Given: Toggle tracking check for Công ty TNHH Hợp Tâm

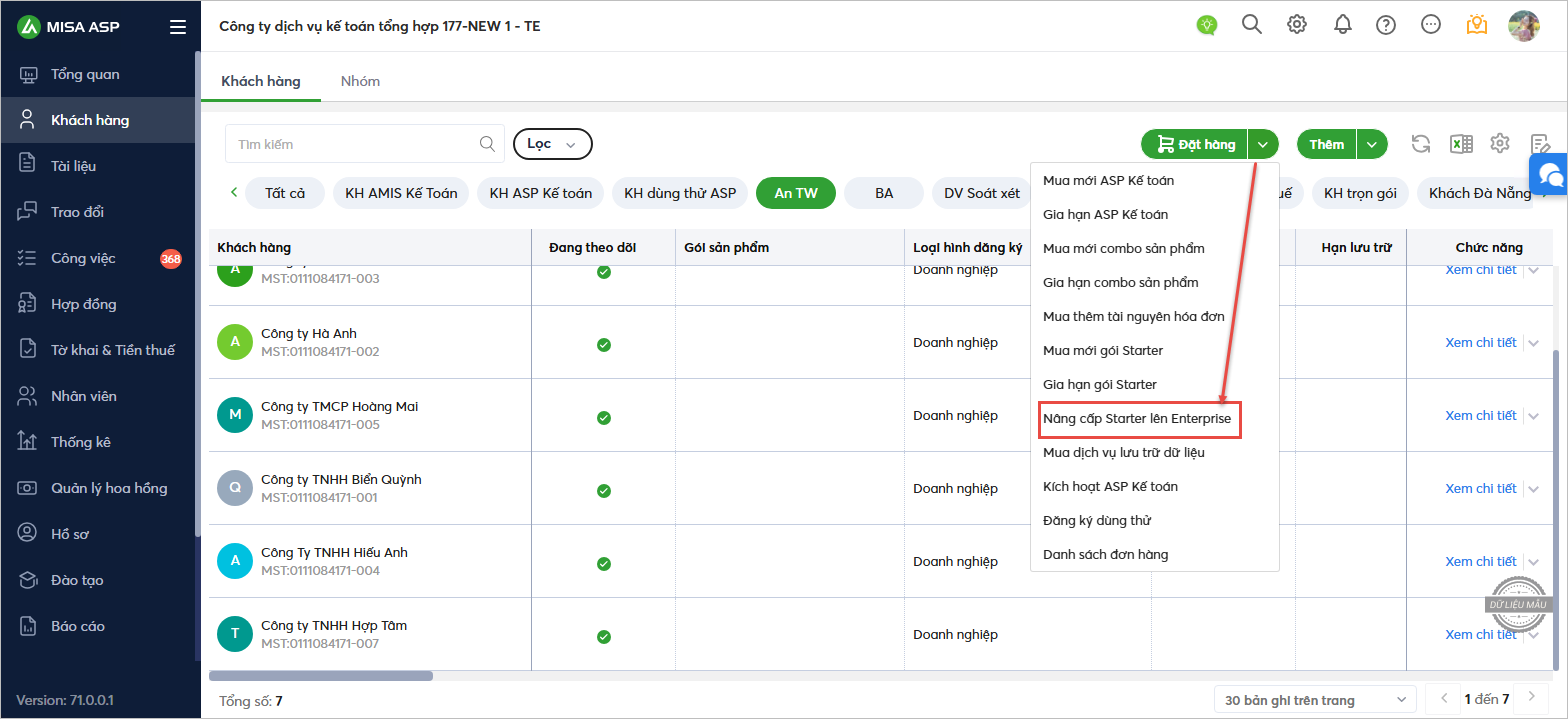Looking at the screenshot, I should [x=604, y=636].
